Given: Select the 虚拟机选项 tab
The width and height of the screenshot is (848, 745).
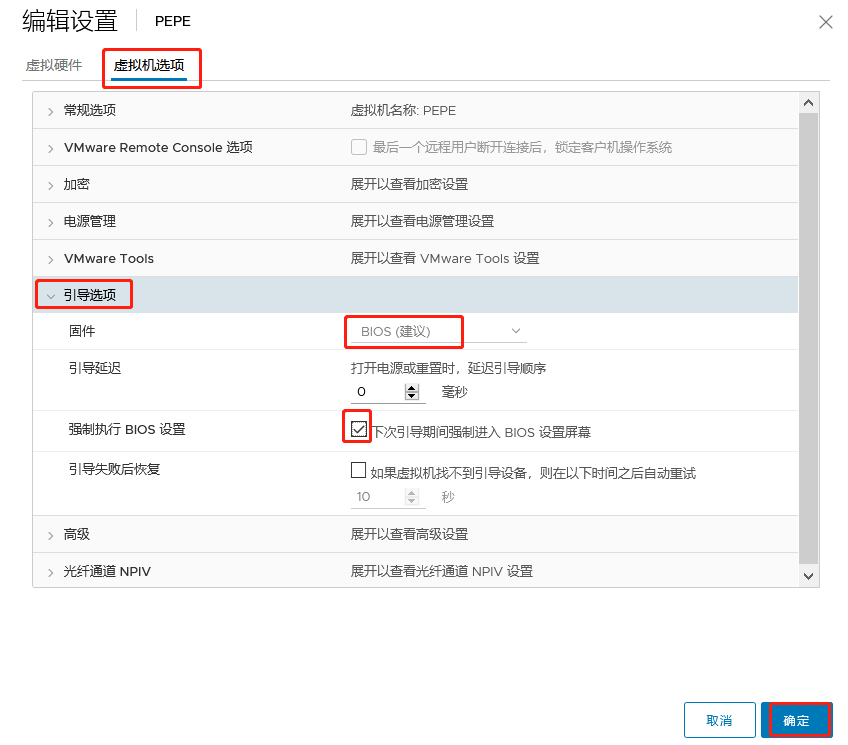Looking at the screenshot, I should point(149,65).
